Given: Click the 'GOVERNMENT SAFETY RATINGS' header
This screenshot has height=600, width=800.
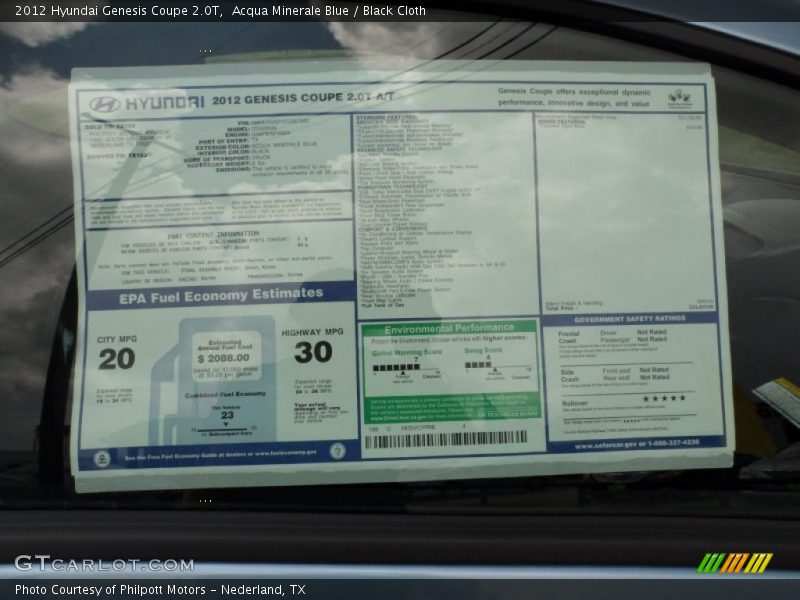Looking at the screenshot, I should 630,319.
